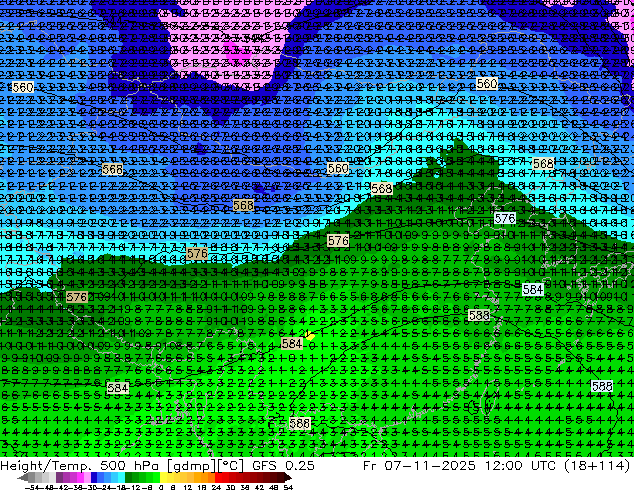634x490 pixels.
Task: Click the 560 contour label at the left edge
Action: 23,87
